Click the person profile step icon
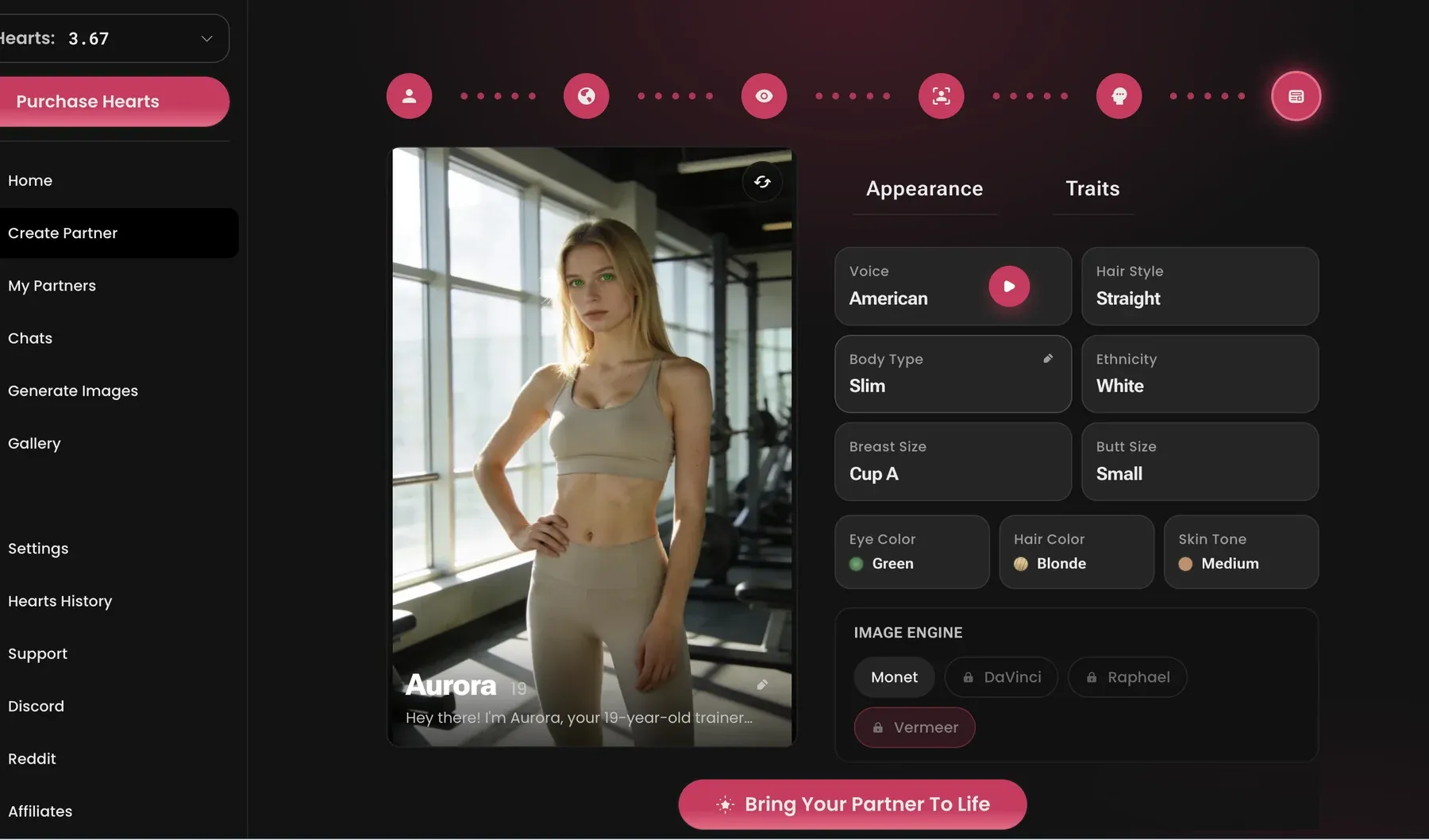Image resolution: width=1429 pixels, height=840 pixels. (x=409, y=96)
